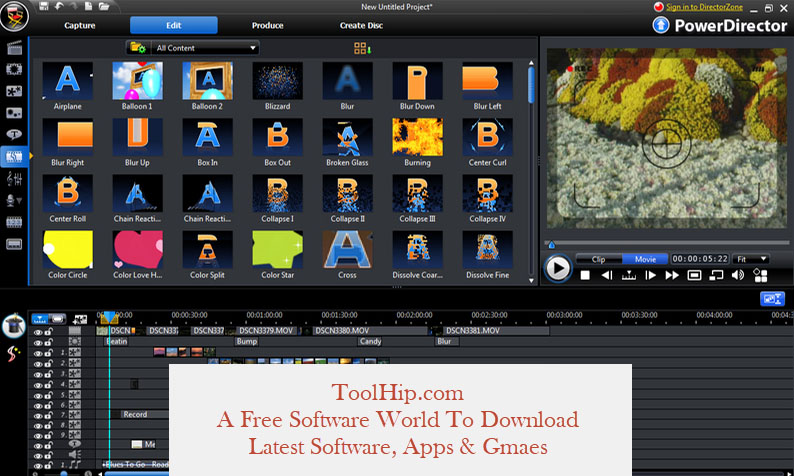Image resolution: width=794 pixels, height=476 pixels.
Task: Open the Voice-Over Recording Room icon
Action: click(x=11, y=201)
